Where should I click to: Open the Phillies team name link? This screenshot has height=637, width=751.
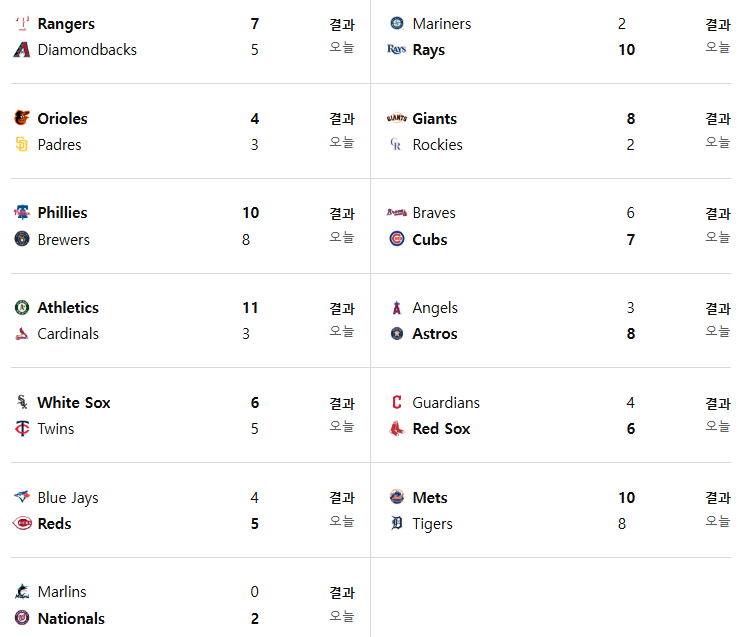coord(62,213)
